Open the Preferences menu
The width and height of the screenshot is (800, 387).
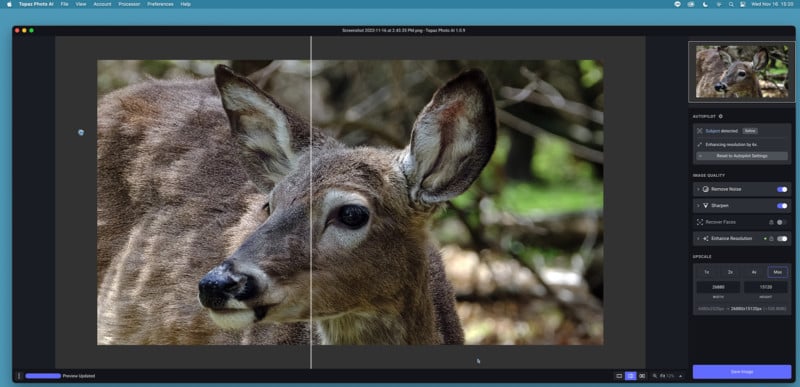click(160, 4)
